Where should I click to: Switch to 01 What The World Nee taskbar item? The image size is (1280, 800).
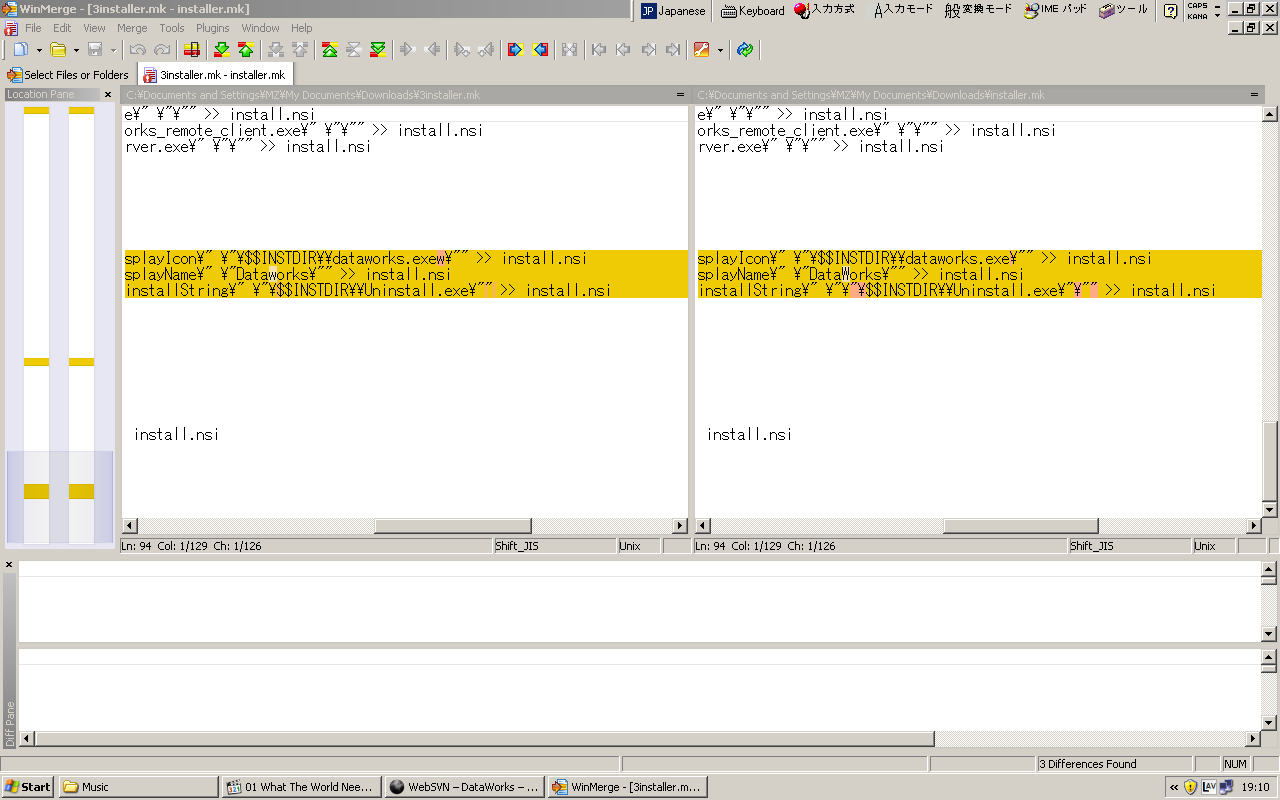pos(302,787)
